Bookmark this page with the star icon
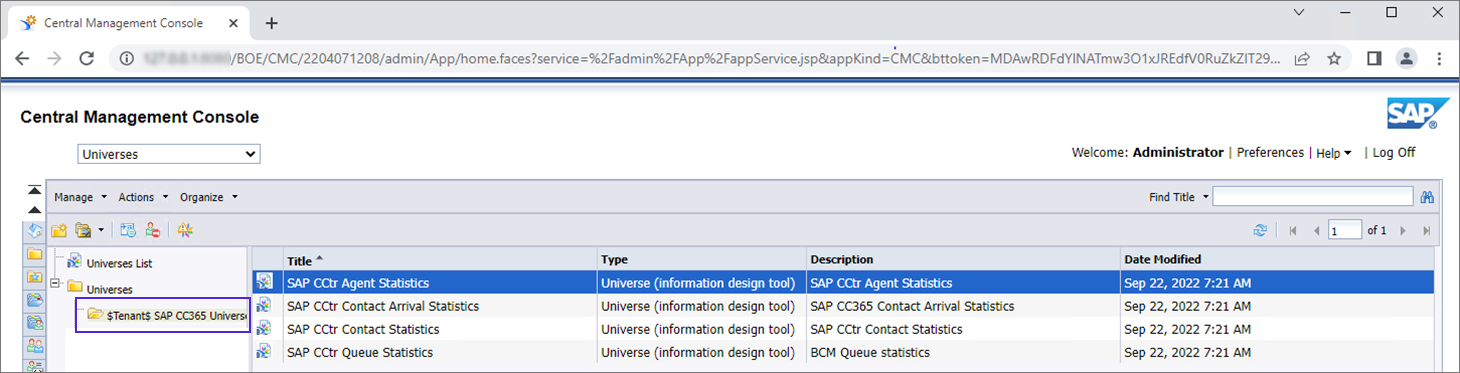The width and height of the screenshot is (1460, 373). 1334,59
